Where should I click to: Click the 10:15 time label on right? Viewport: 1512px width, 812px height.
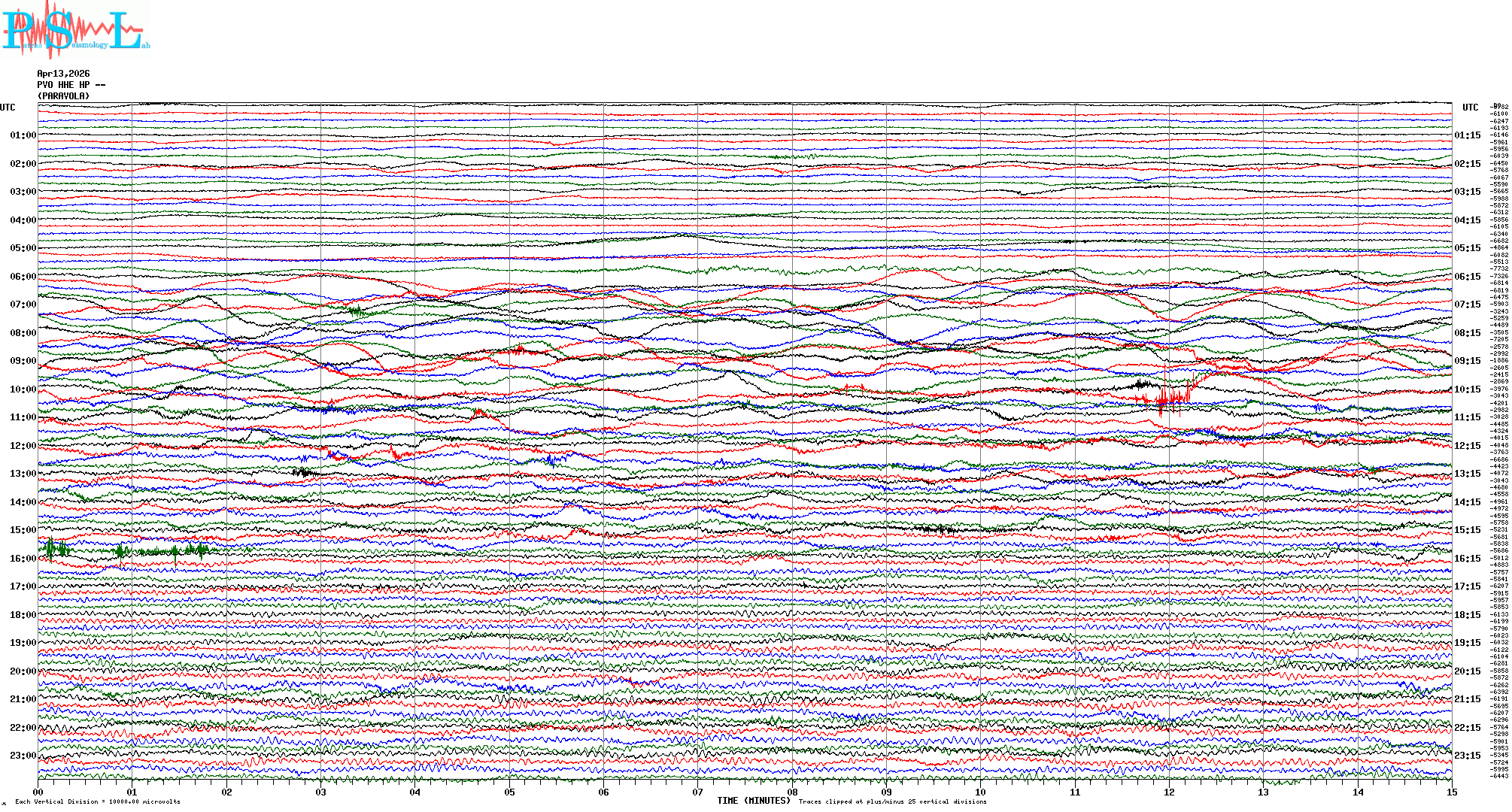click(1467, 389)
